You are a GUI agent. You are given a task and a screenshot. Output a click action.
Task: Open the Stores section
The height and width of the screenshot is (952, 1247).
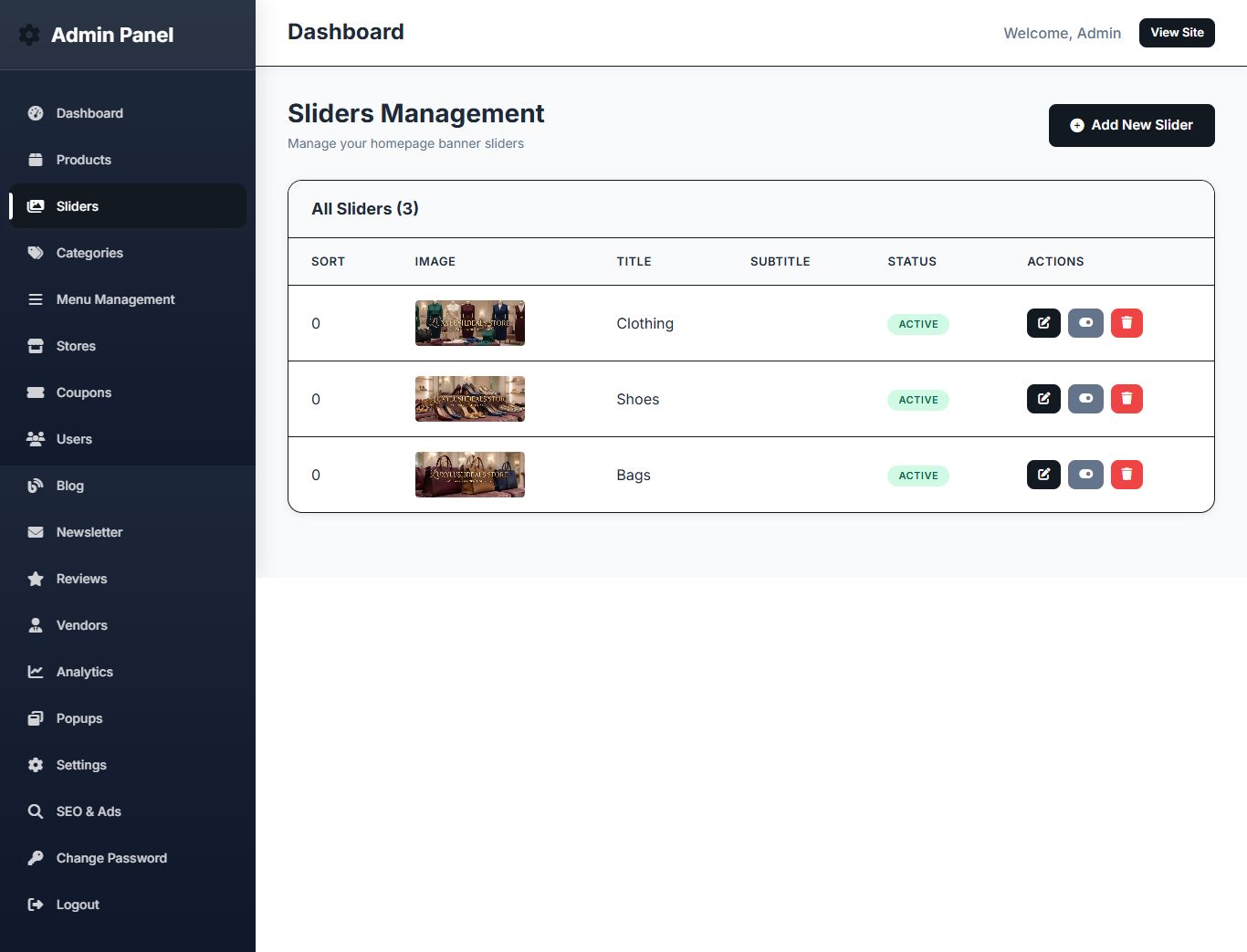point(128,346)
